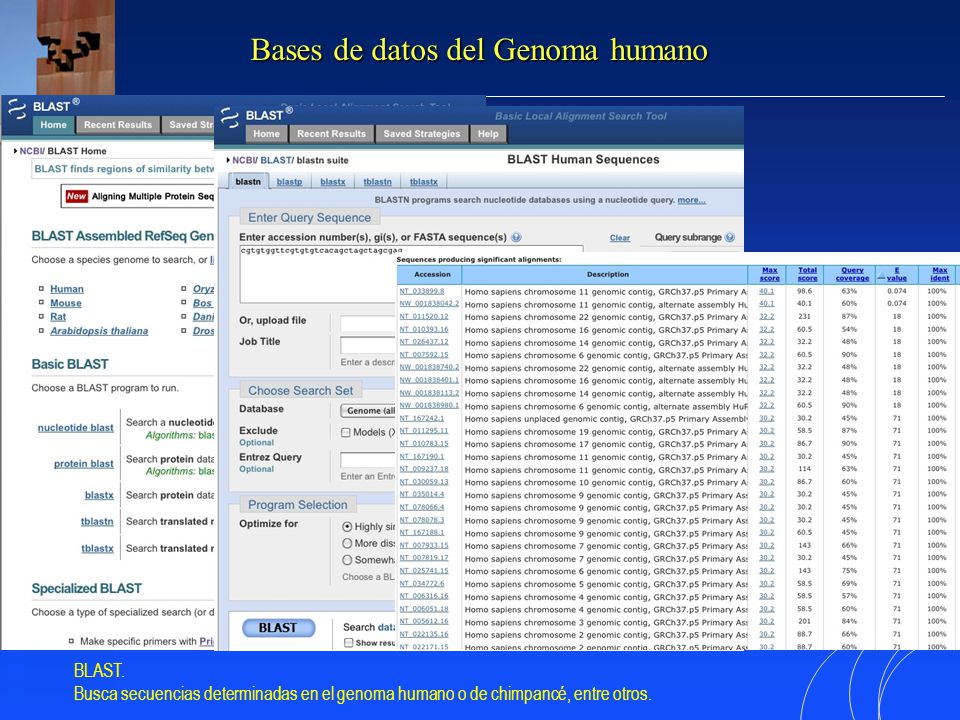Open the Mouse genome link
The height and width of the screenshot is (720, 960).
click(66, 303)
